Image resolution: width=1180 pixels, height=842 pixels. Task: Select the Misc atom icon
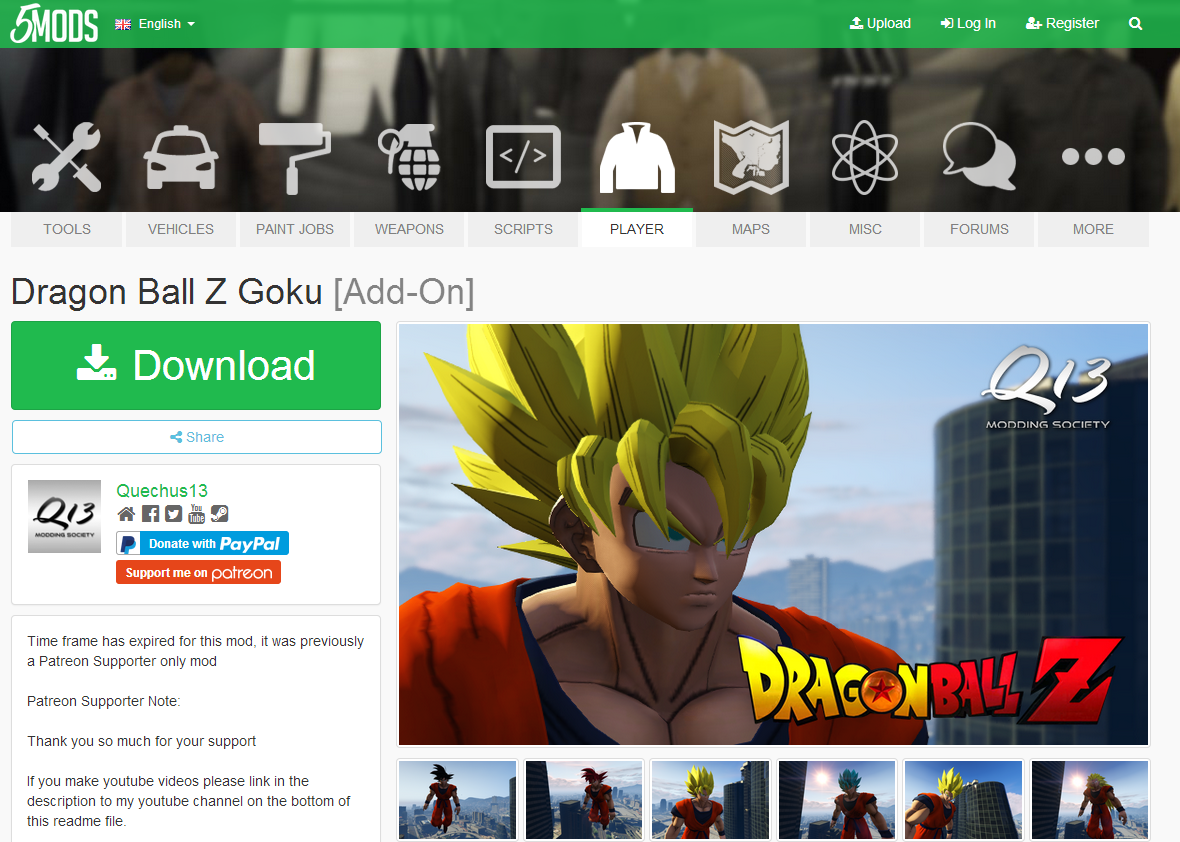pos(865,157)
